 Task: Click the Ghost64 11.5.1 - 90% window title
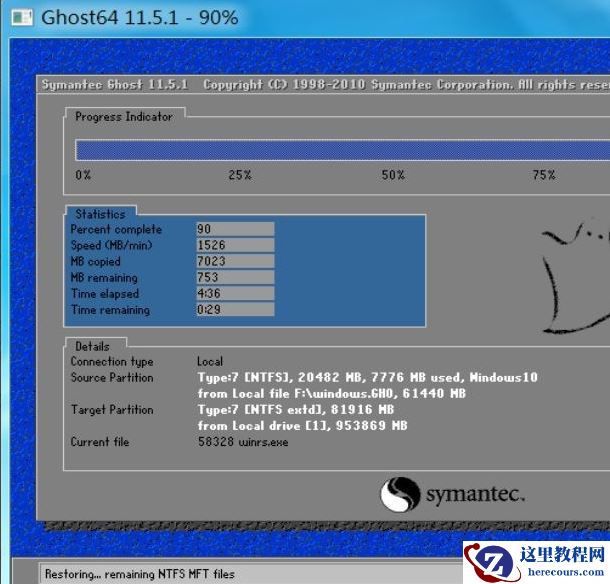pyautogui.click(x=140, y=18)
